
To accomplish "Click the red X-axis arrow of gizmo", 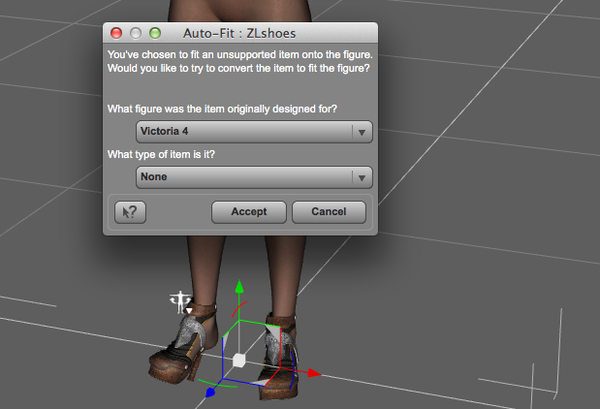I will (314, 373).
